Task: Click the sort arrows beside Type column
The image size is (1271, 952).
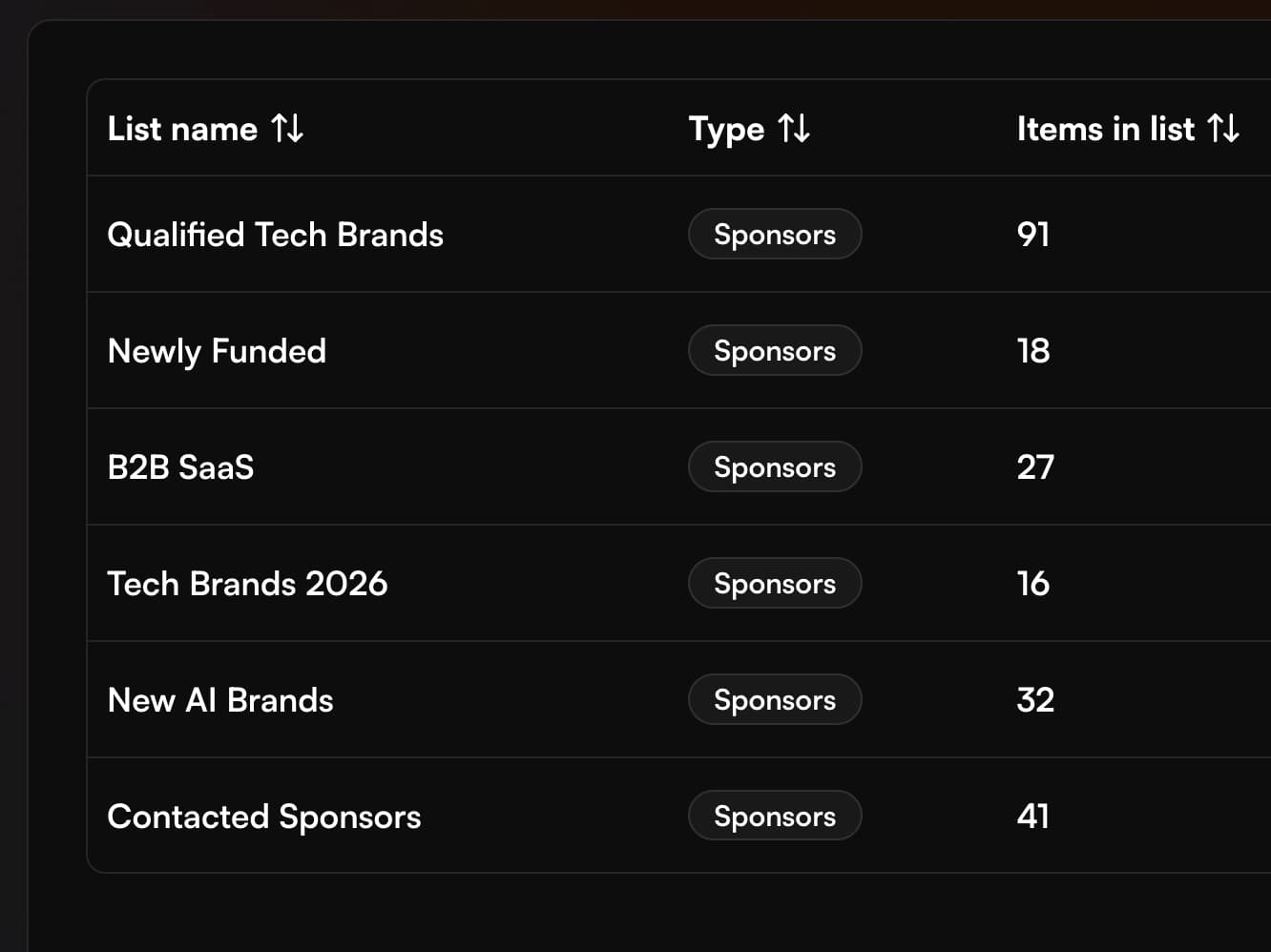Action: (x=796, y=128)
